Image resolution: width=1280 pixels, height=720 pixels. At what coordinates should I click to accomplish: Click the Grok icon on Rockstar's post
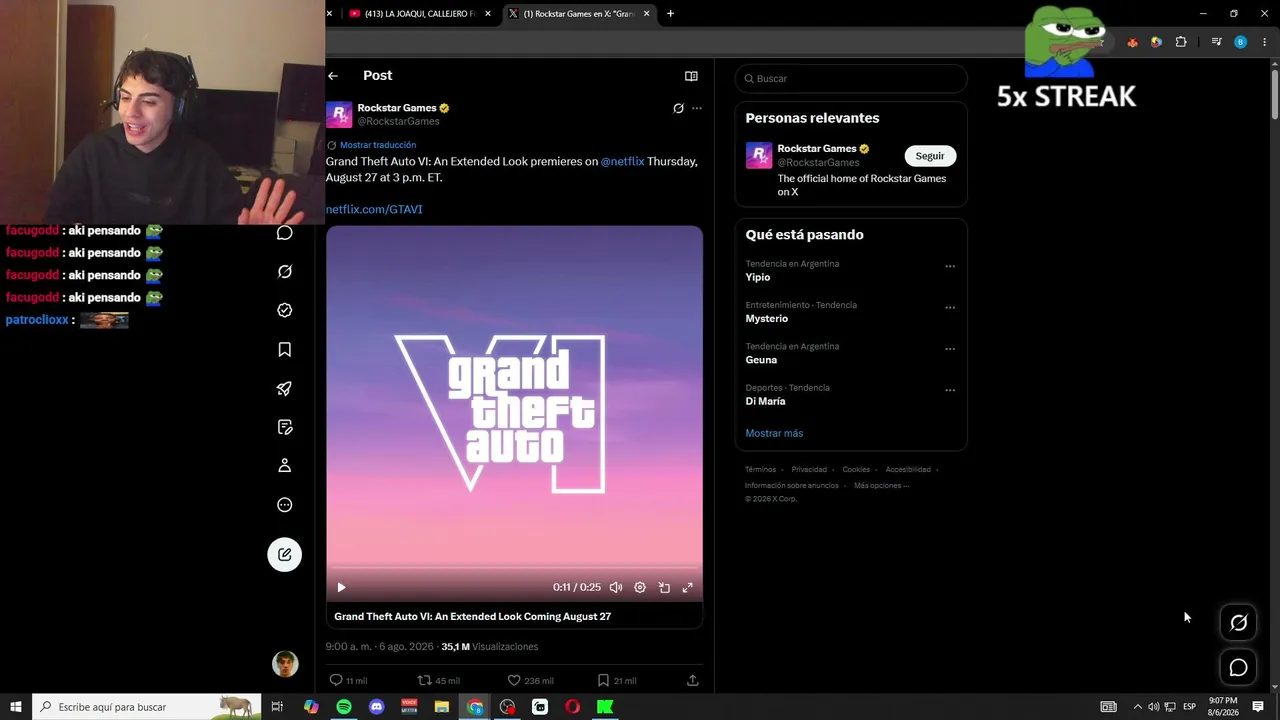678,108
